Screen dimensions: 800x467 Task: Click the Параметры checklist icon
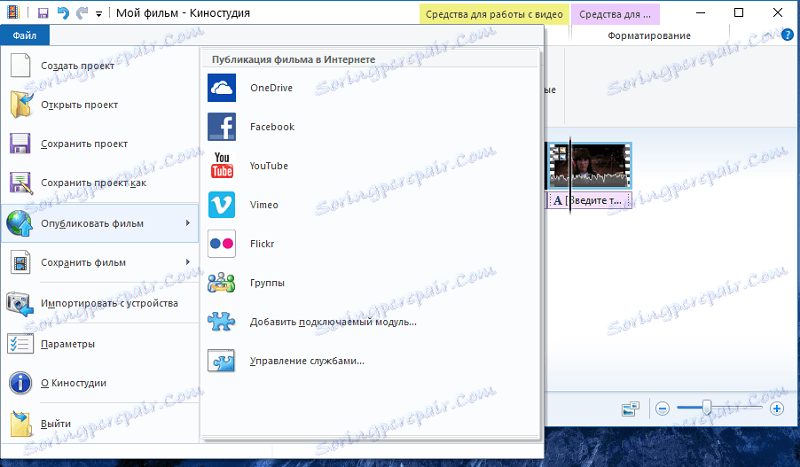tap(20, 344)
